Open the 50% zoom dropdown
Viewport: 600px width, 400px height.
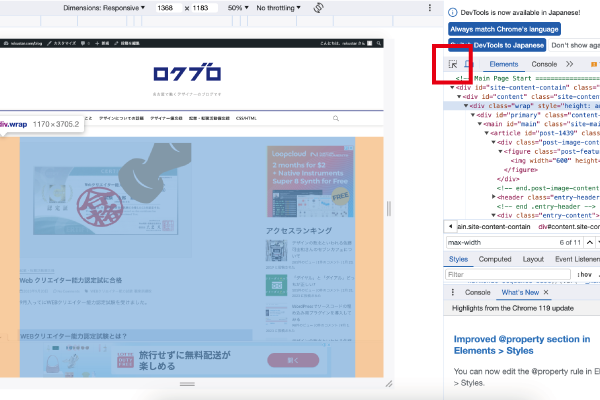coord(238,8)
